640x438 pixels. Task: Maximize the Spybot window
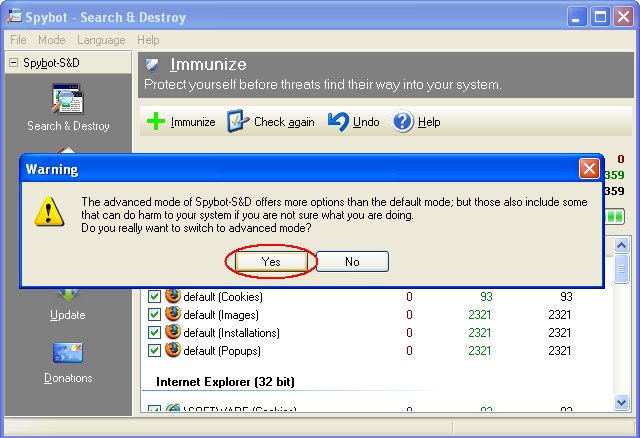[x=600, y=17]
